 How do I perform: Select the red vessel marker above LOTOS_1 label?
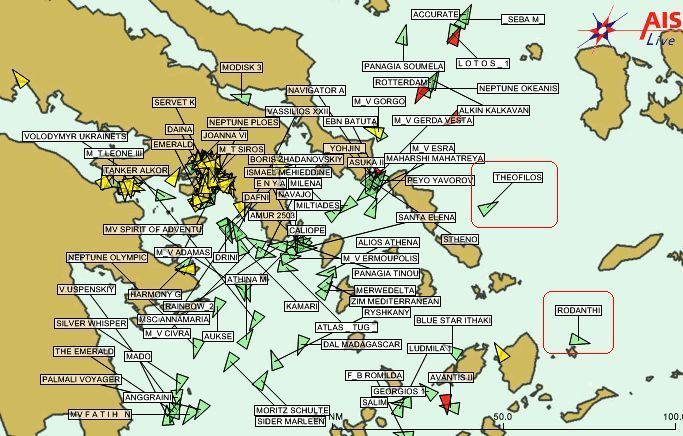pos(455,37)
